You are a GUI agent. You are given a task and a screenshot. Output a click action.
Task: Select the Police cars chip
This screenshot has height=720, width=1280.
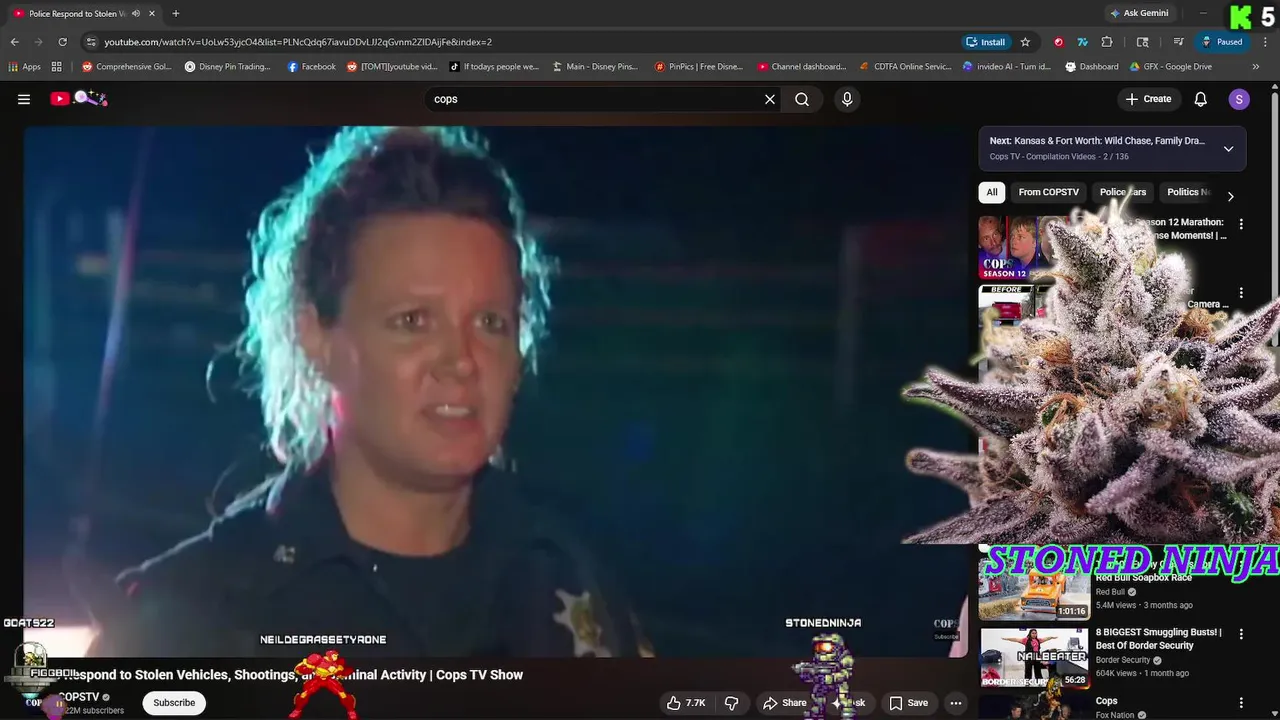tap(1123, 192)
